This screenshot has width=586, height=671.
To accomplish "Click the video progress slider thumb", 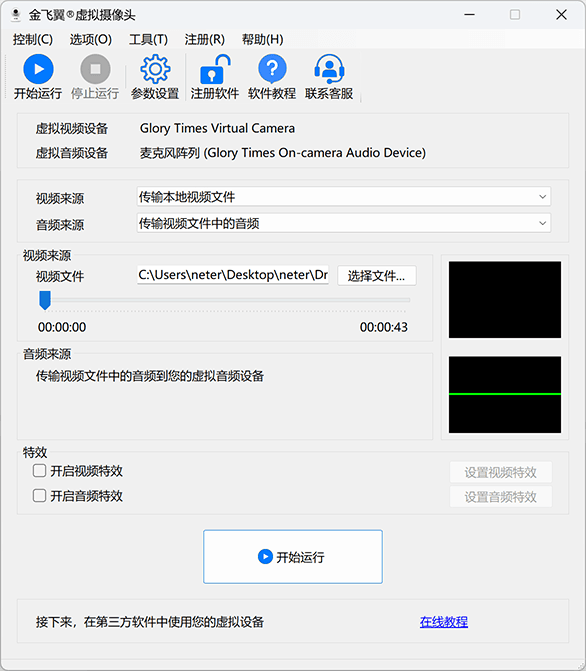I will [x=45, y=300].
